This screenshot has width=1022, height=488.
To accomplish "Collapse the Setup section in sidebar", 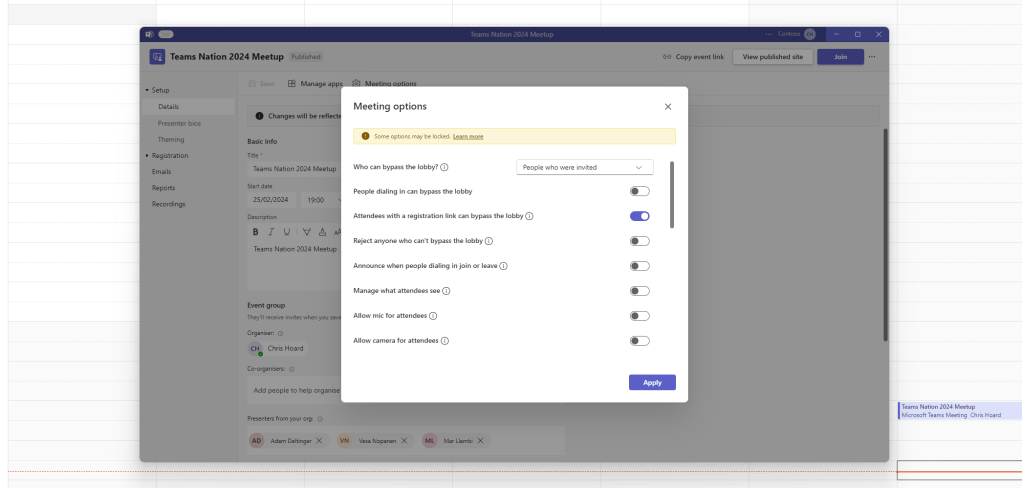I will coord(146,91).
